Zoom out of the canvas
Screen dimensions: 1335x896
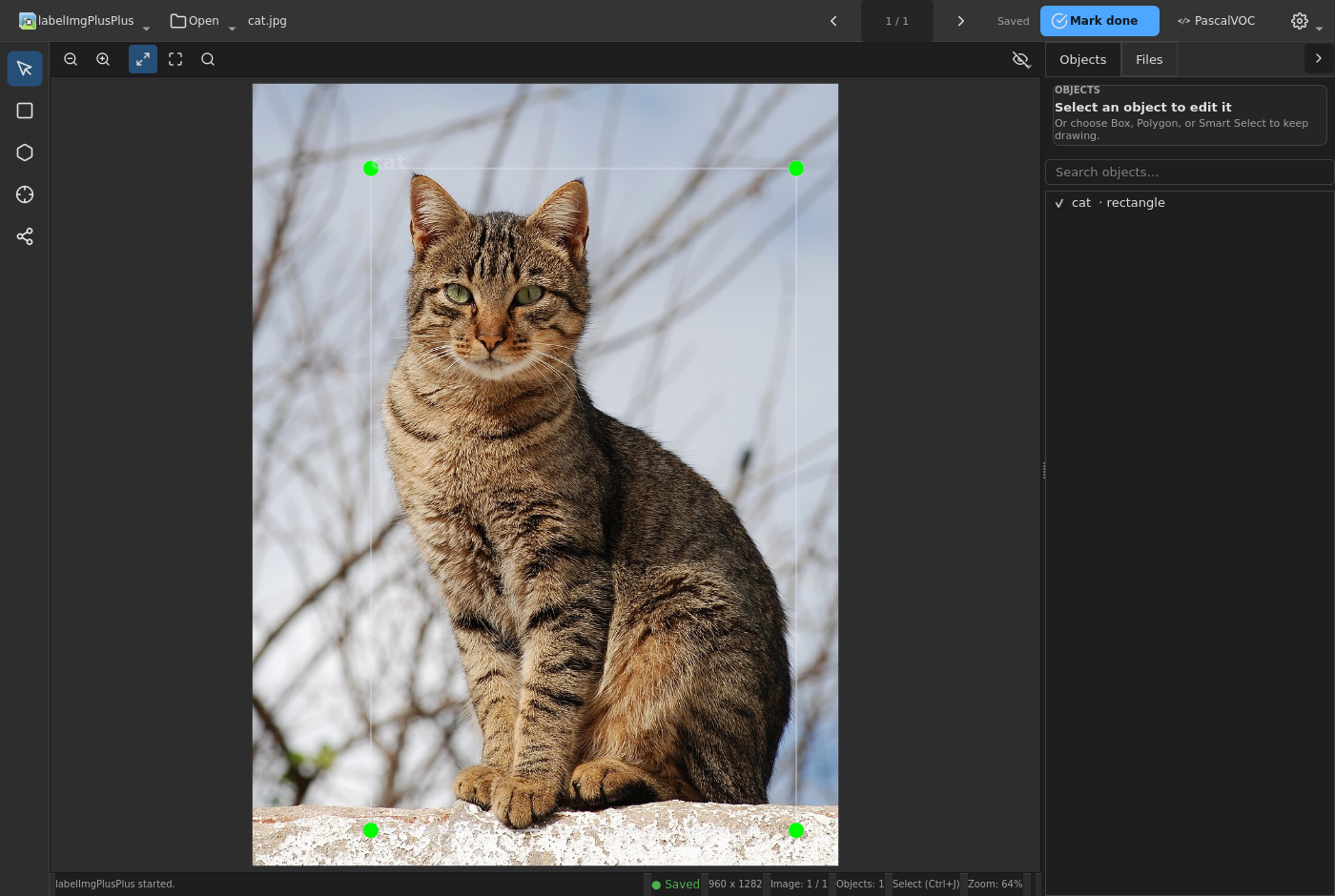coord(71,59)
